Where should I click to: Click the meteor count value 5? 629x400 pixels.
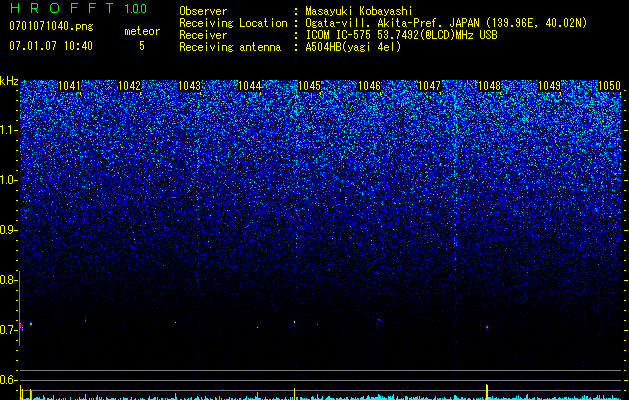[x=142, y=46]
